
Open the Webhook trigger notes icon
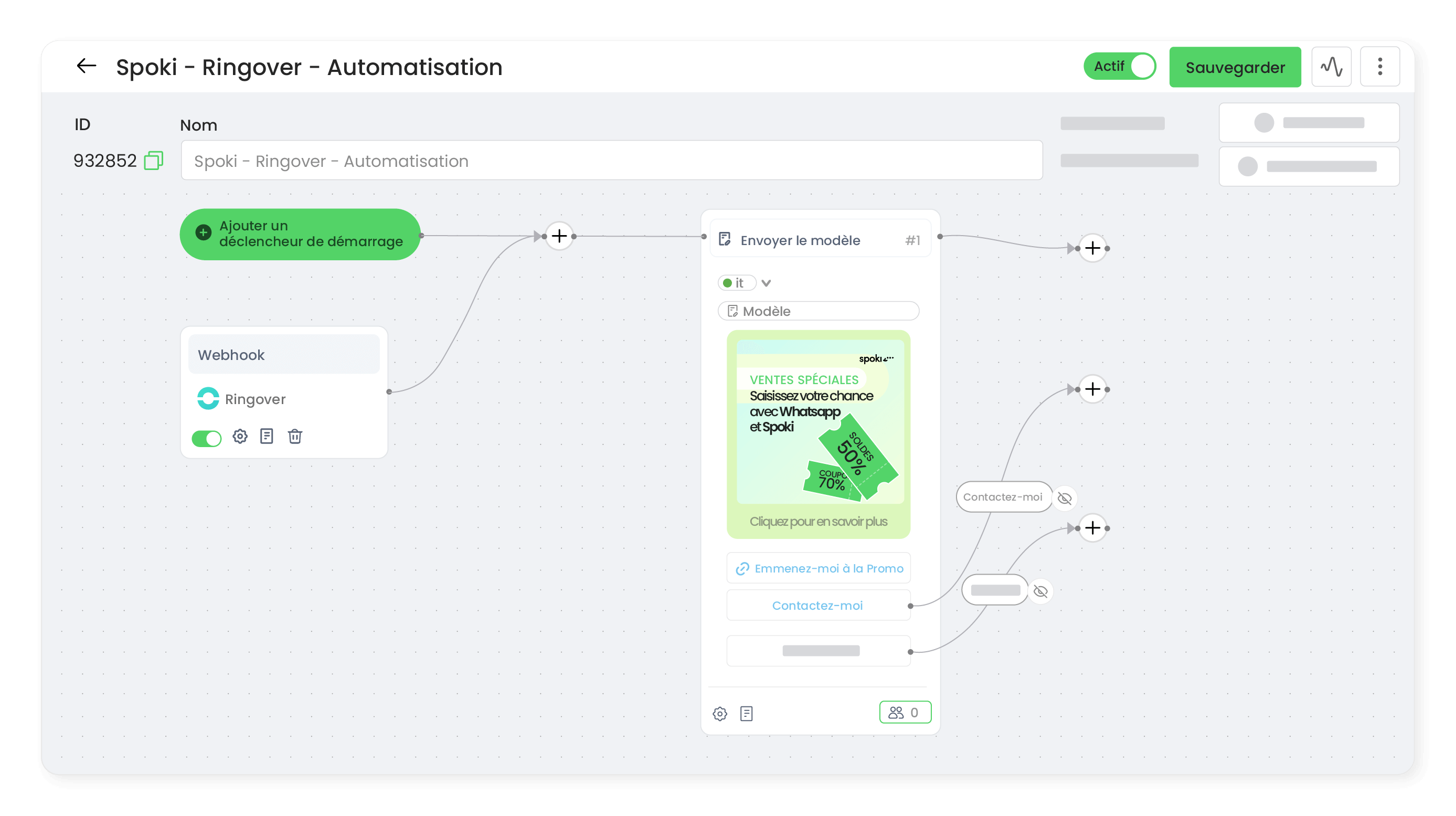[x=266, y=436]
